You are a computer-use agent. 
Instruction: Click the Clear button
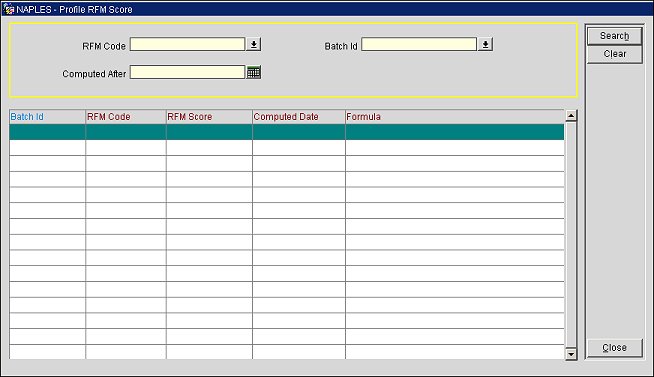614,54
